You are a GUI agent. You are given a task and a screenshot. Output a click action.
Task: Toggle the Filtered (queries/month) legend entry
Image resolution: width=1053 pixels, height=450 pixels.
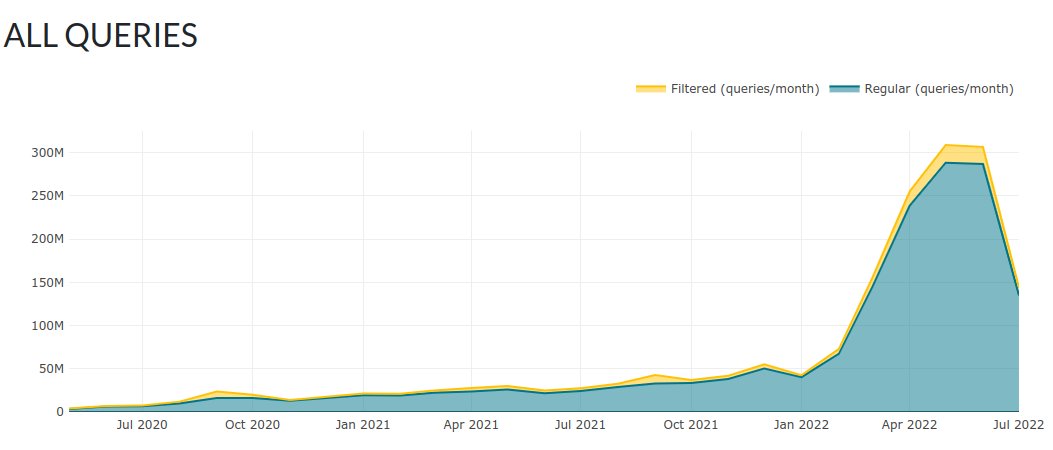tap(728, 89)
